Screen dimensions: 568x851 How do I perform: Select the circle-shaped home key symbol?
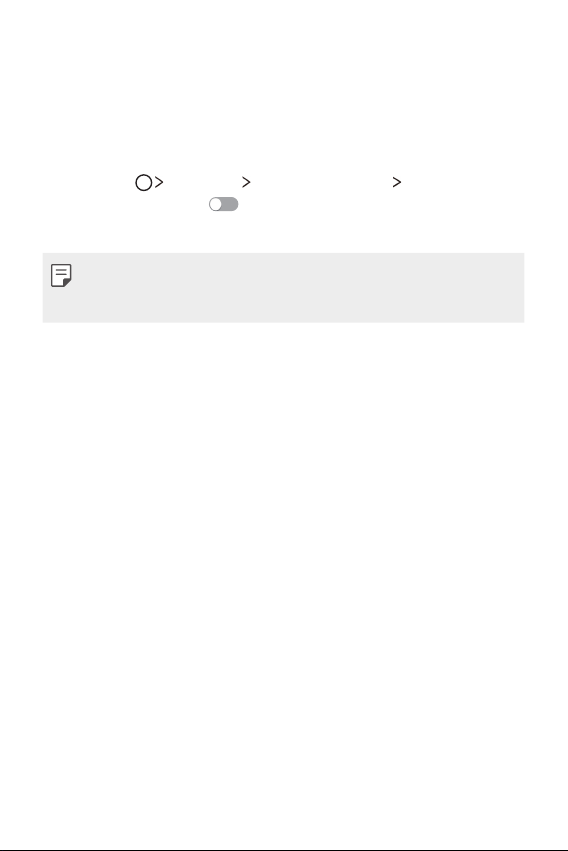(143, 182)
